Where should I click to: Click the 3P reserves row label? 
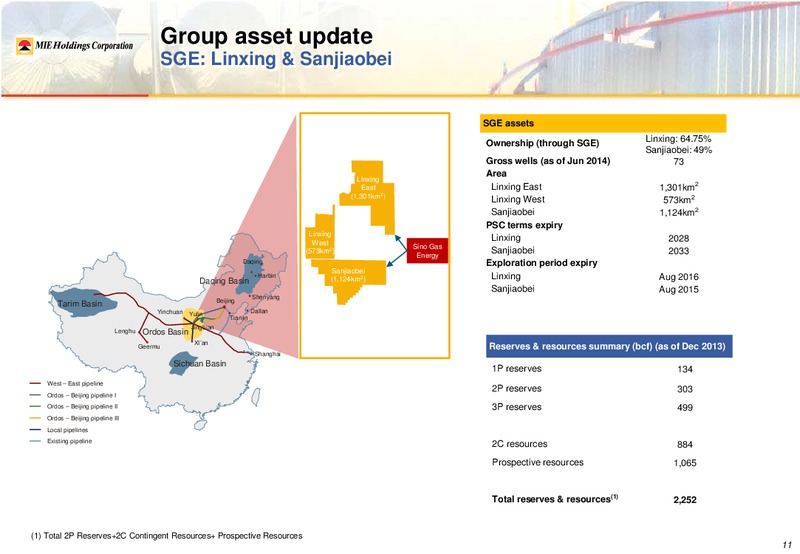[516, 407]
